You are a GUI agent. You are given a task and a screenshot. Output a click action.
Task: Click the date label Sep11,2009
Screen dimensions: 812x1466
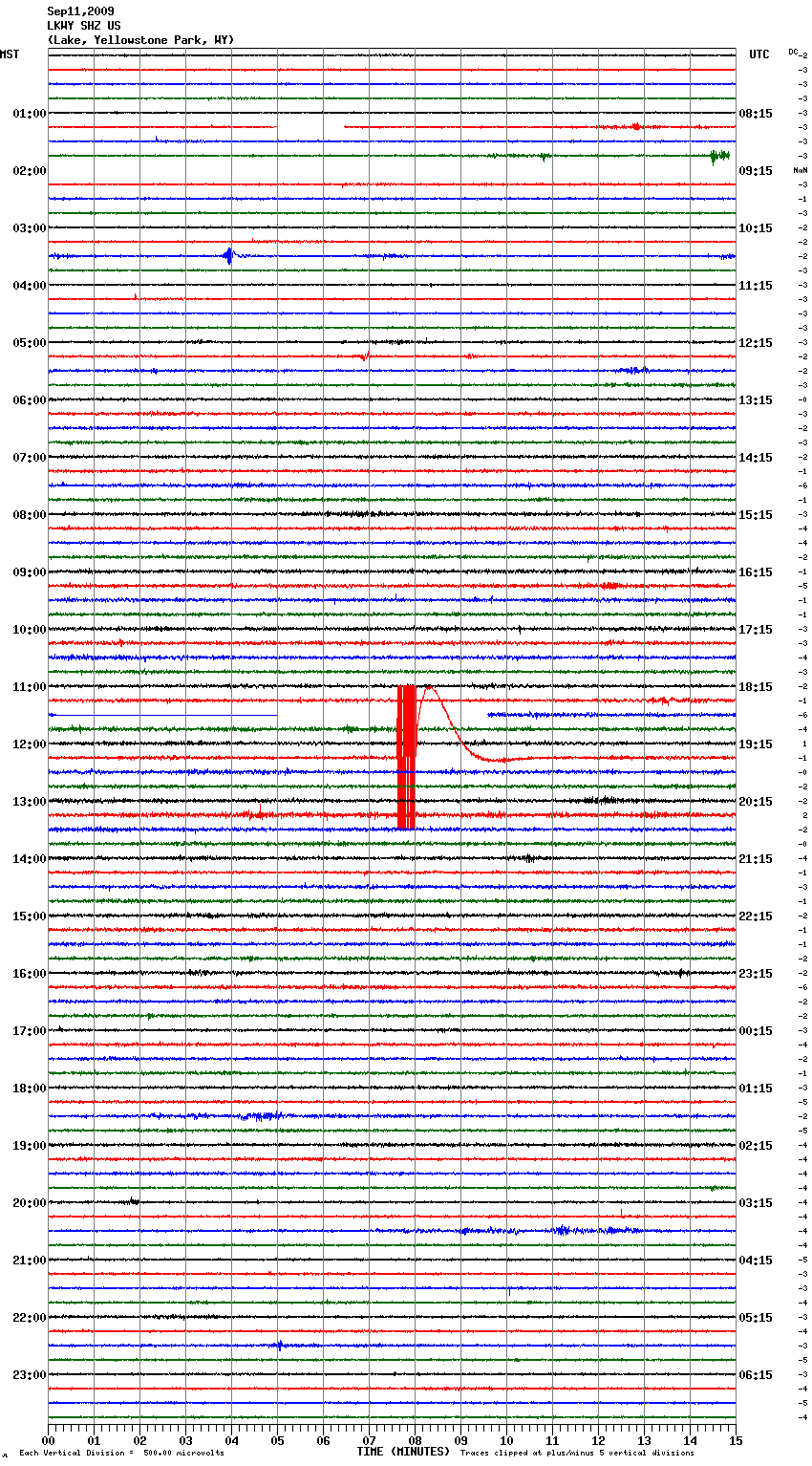pyautogui.click(x=80, y=11)
